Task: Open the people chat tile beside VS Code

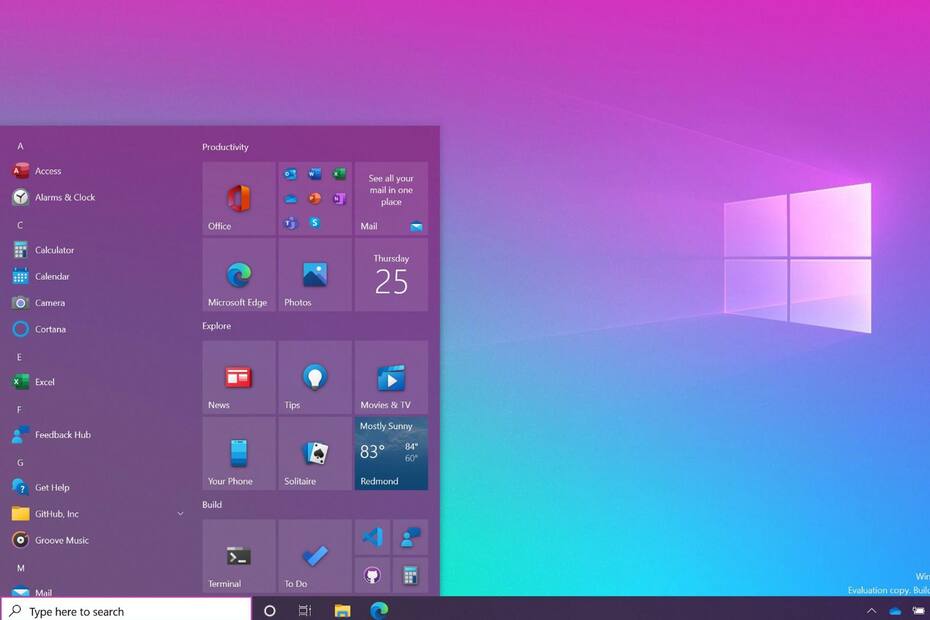Action: coord(410,538)
